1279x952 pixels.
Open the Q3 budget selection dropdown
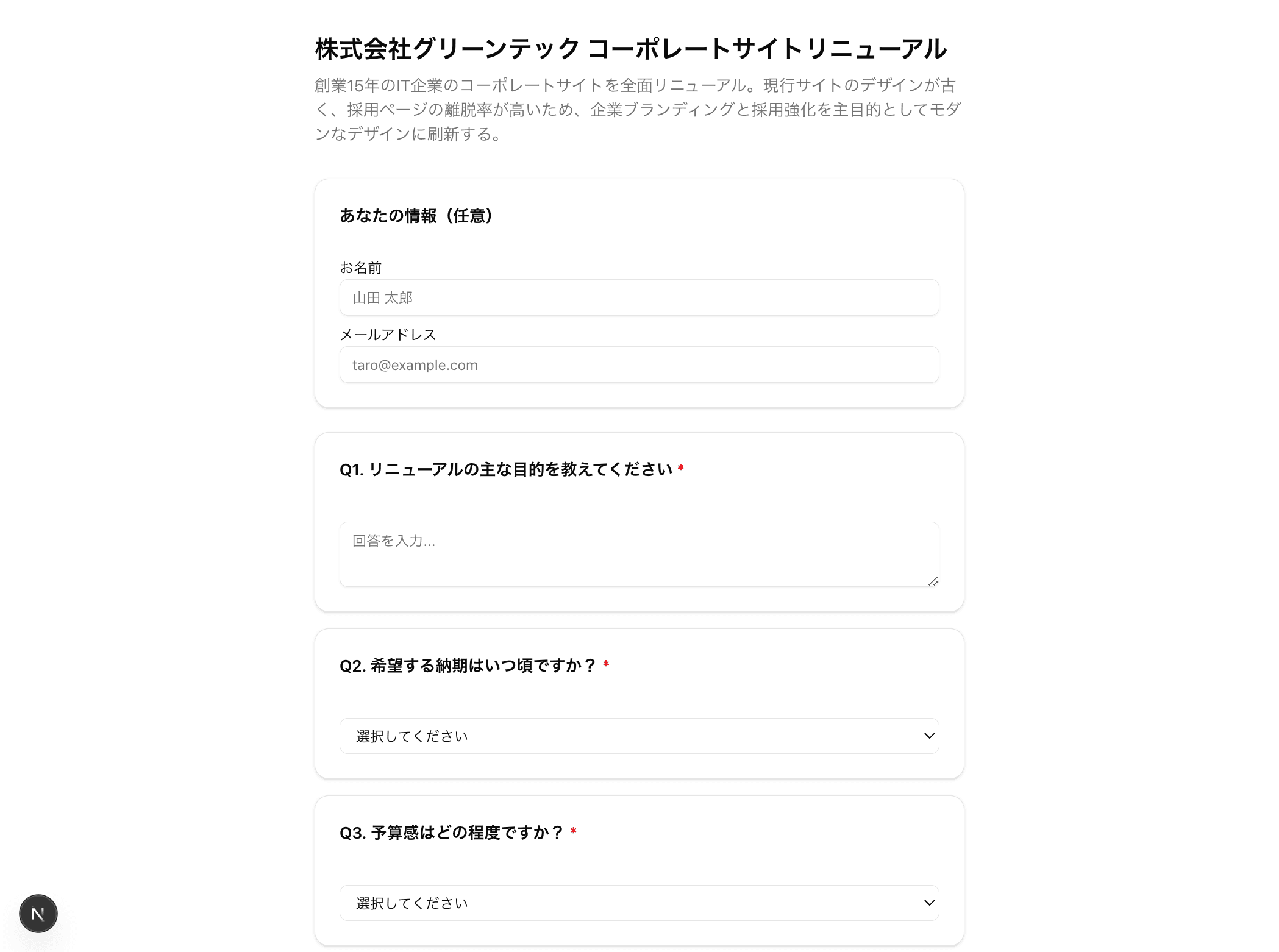pos(639,903)
